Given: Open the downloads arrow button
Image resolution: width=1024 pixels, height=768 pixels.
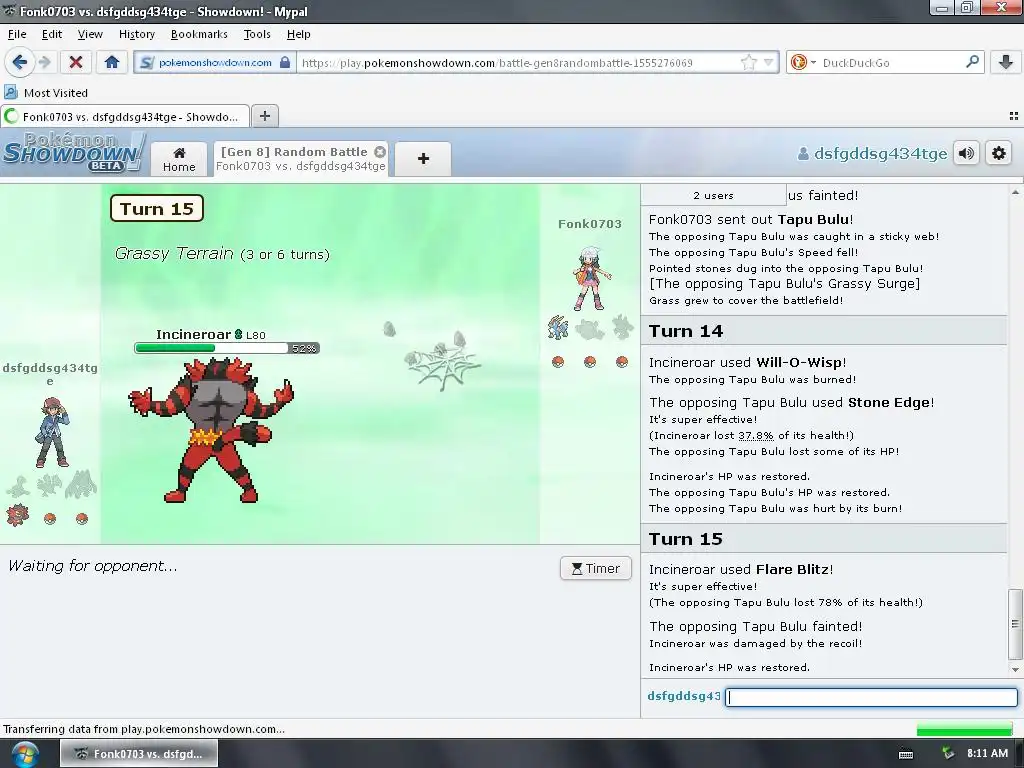Looking at the screenshot, I should click(x=1006, y=62).
